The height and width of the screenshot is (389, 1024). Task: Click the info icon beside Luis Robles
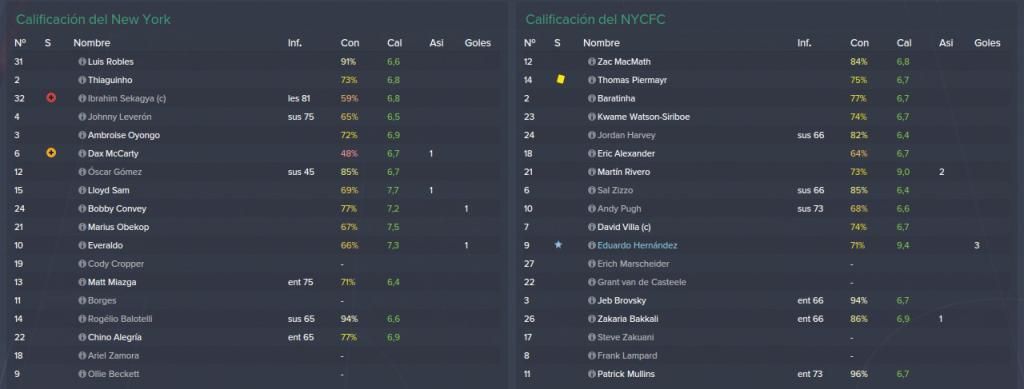(82, 61)
